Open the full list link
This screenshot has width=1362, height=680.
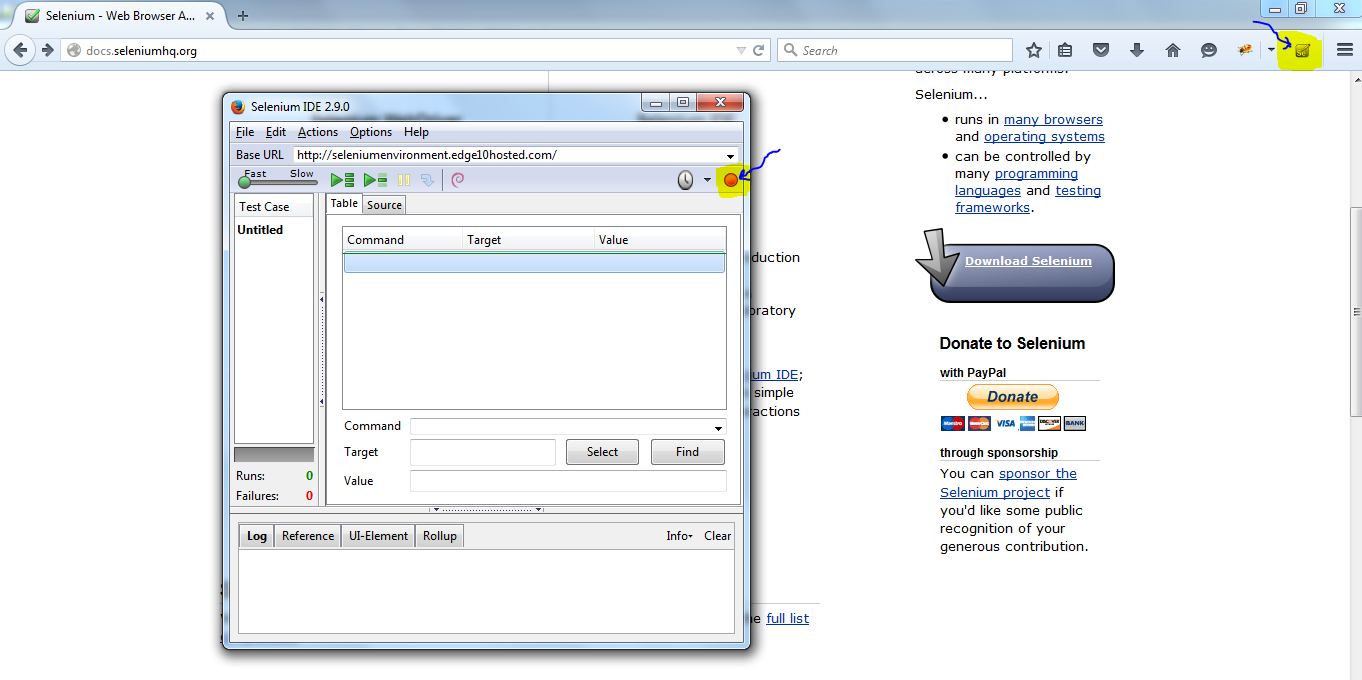click(x=788, y=619)
